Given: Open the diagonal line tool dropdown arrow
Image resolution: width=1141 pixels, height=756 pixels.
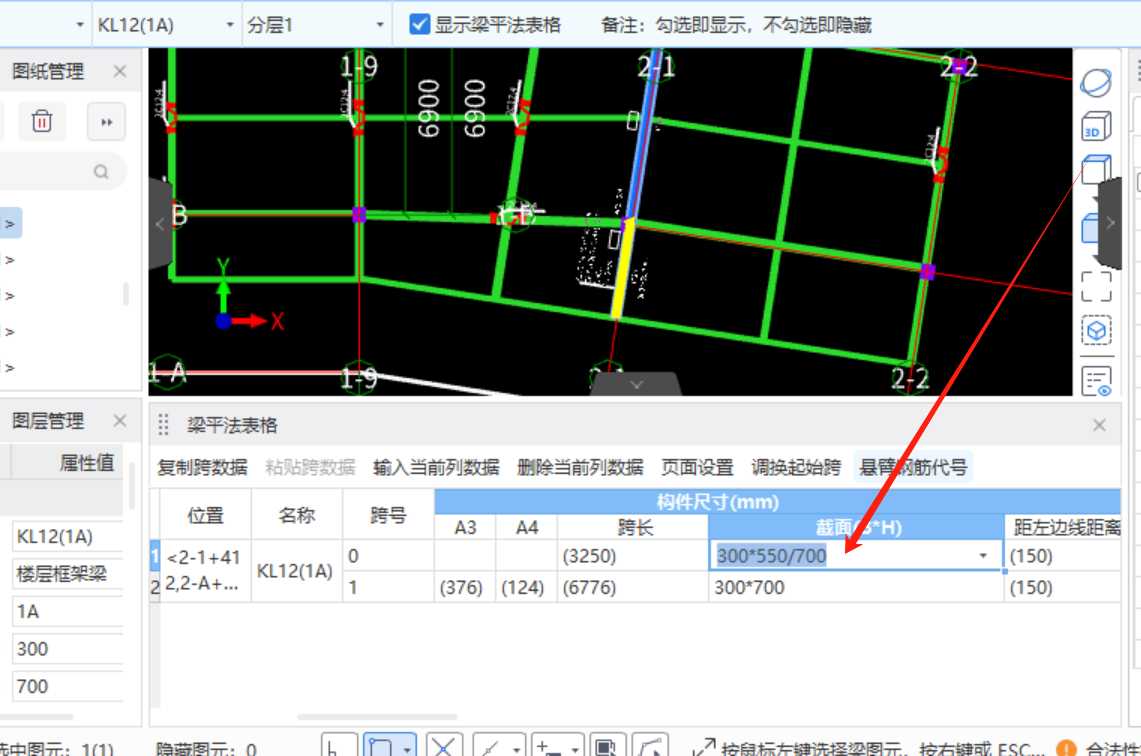Looking at the screenshot, I should pyautogui.click(x=517, y=748).
